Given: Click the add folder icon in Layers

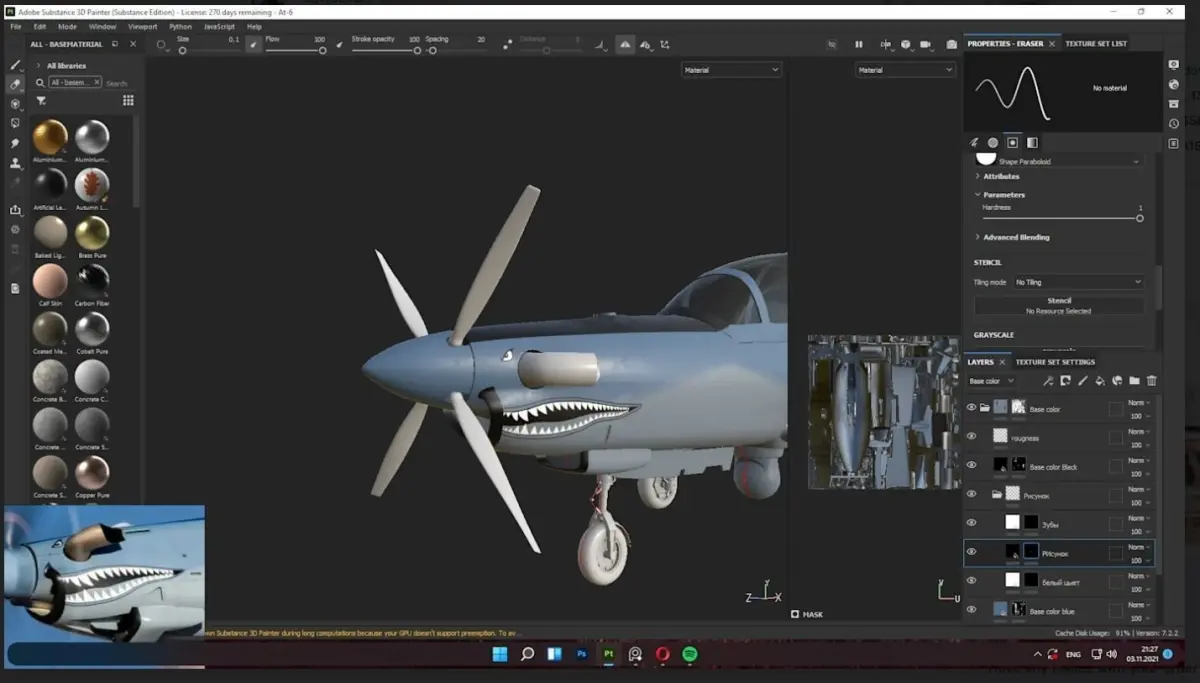Looking at the screenshot, I should (x=1134, y=381).
